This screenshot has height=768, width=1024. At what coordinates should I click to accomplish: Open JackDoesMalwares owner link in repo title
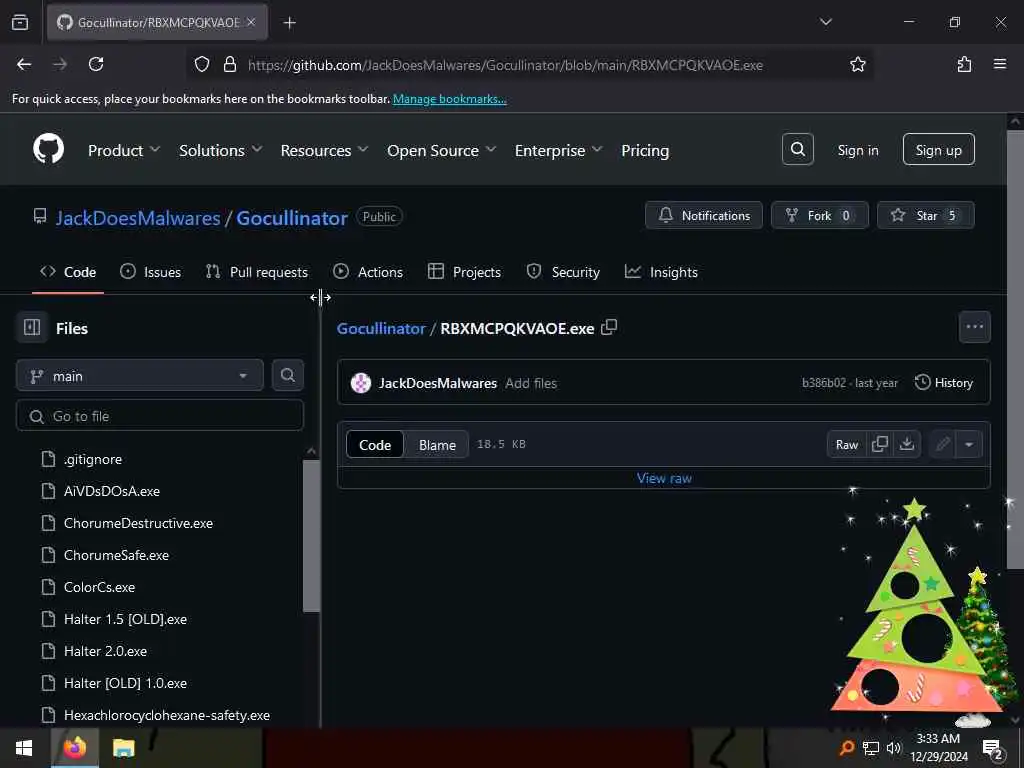click(138, 217)
